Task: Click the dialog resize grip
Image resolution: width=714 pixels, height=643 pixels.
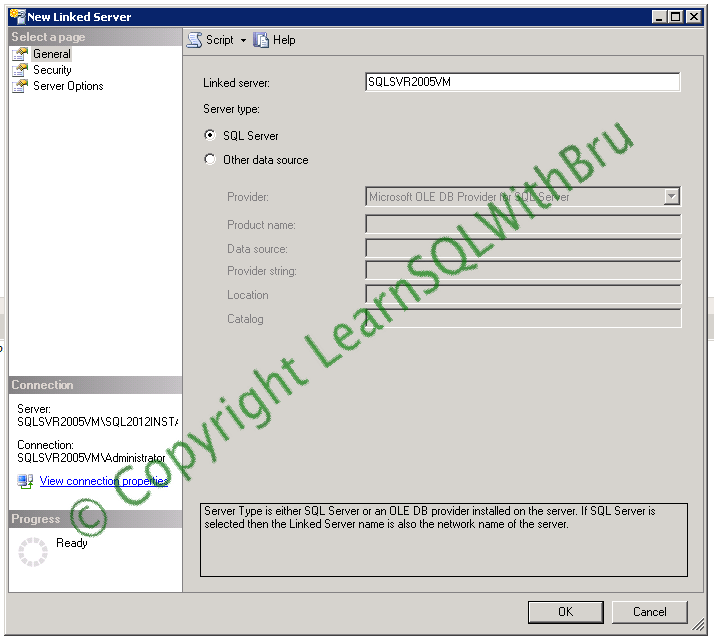Action: [x=698, y=625]
